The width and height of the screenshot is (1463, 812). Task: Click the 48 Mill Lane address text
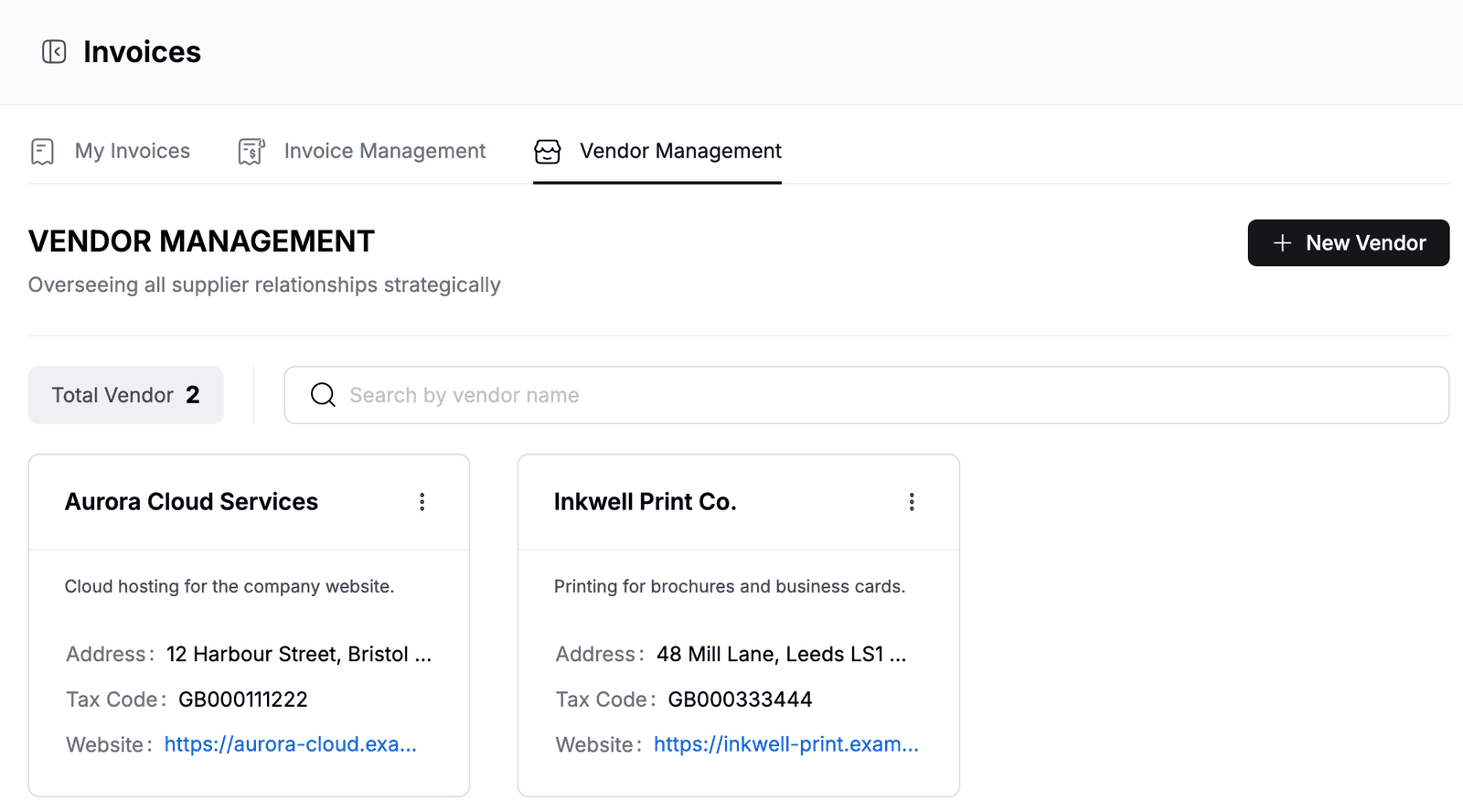coord(781,655)
